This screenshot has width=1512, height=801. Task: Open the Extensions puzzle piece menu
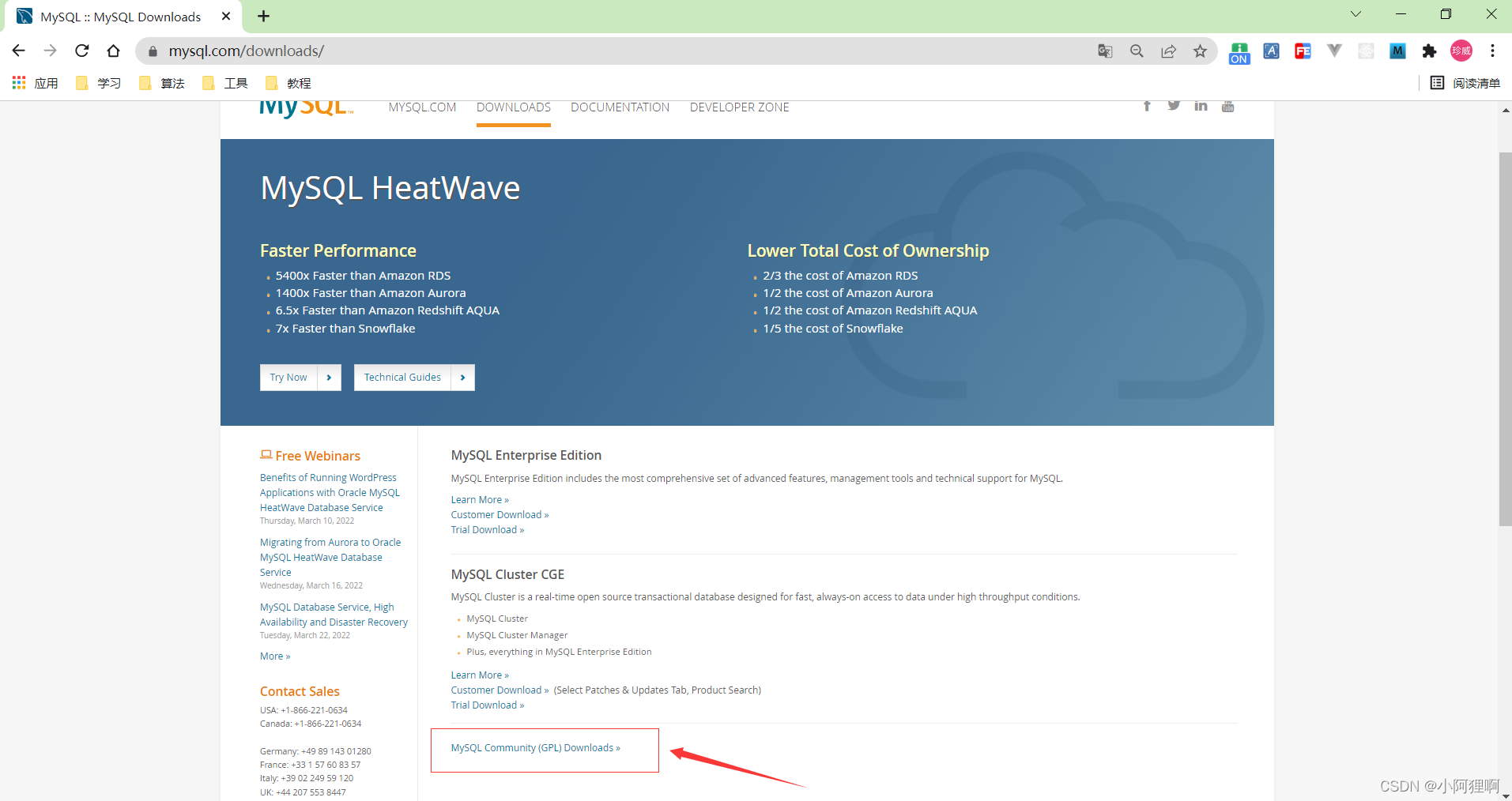click(1429, 51)
